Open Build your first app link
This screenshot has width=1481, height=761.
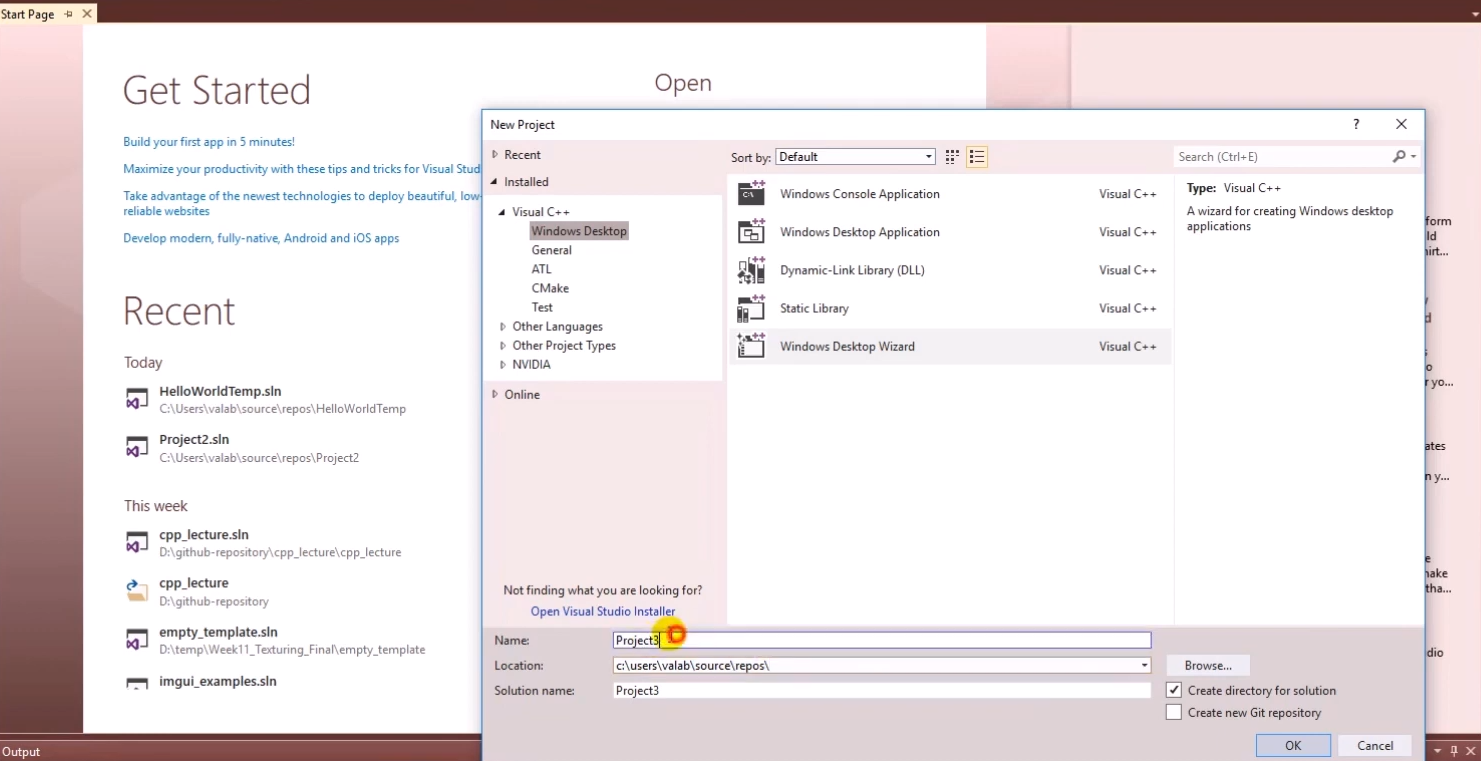point(209,142)
